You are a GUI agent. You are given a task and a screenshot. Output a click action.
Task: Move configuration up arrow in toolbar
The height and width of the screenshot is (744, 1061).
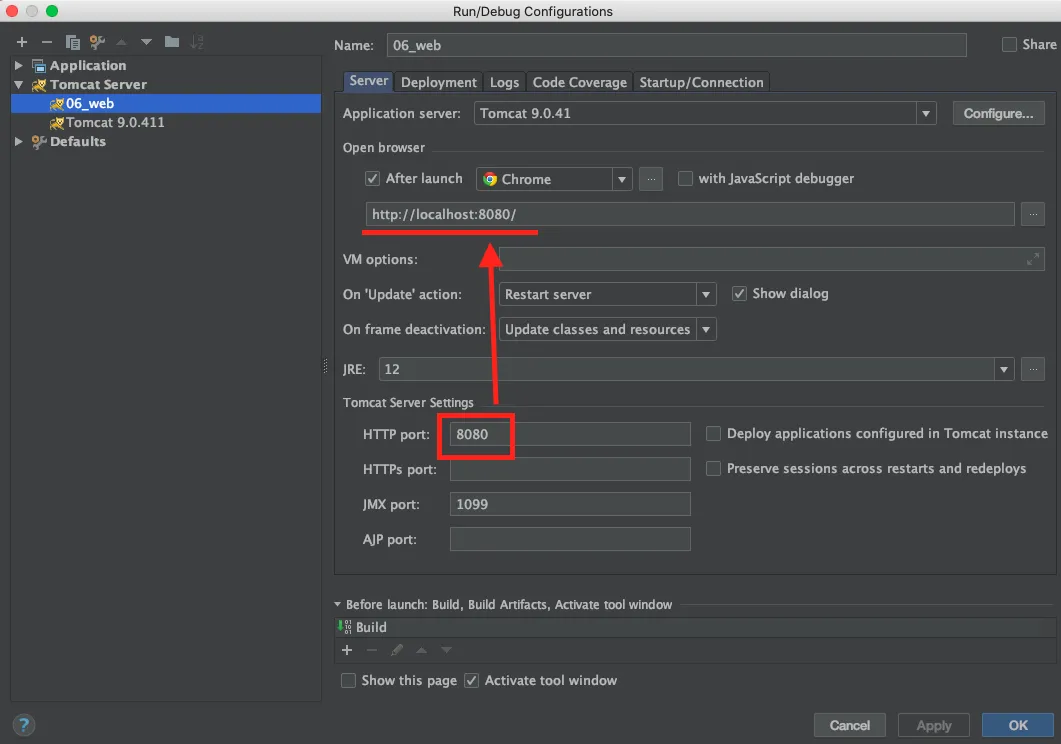tap(122, 42)
